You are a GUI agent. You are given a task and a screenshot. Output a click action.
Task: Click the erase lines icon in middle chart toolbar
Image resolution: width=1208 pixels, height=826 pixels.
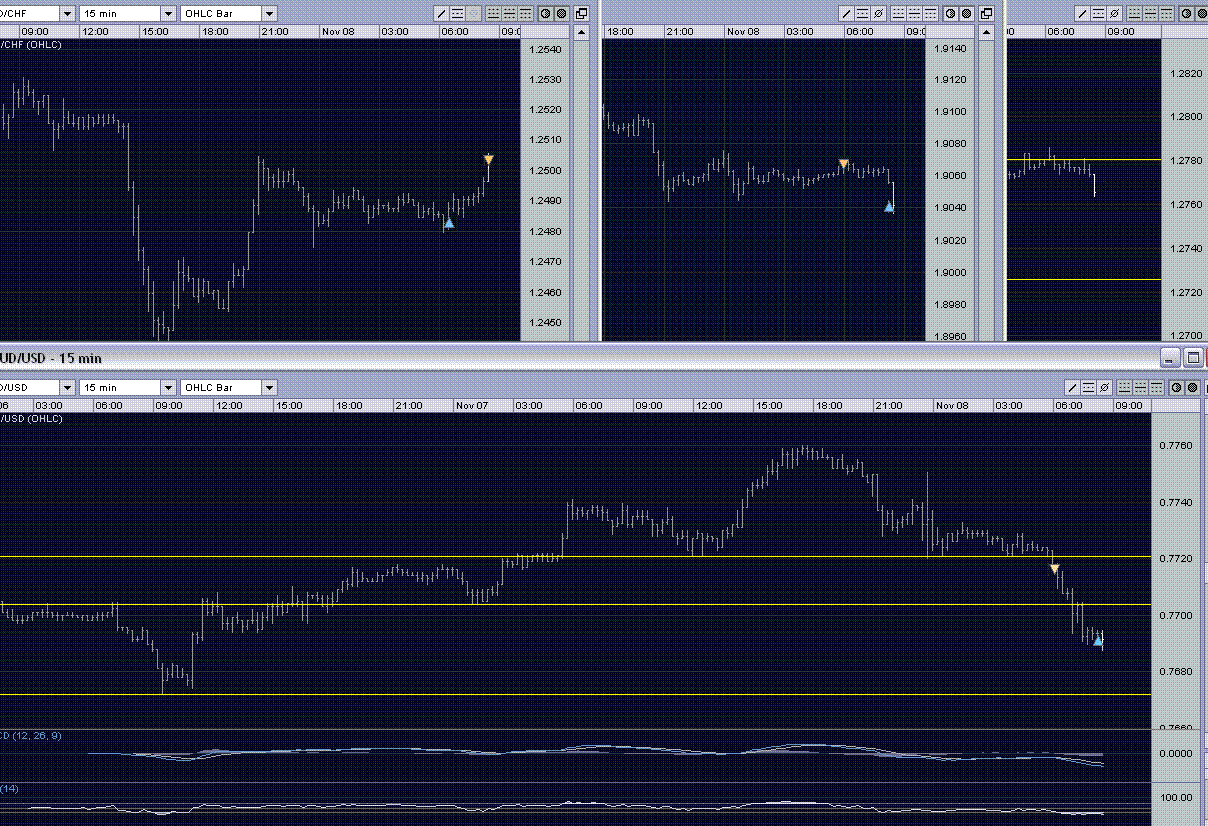click(879, 14)
